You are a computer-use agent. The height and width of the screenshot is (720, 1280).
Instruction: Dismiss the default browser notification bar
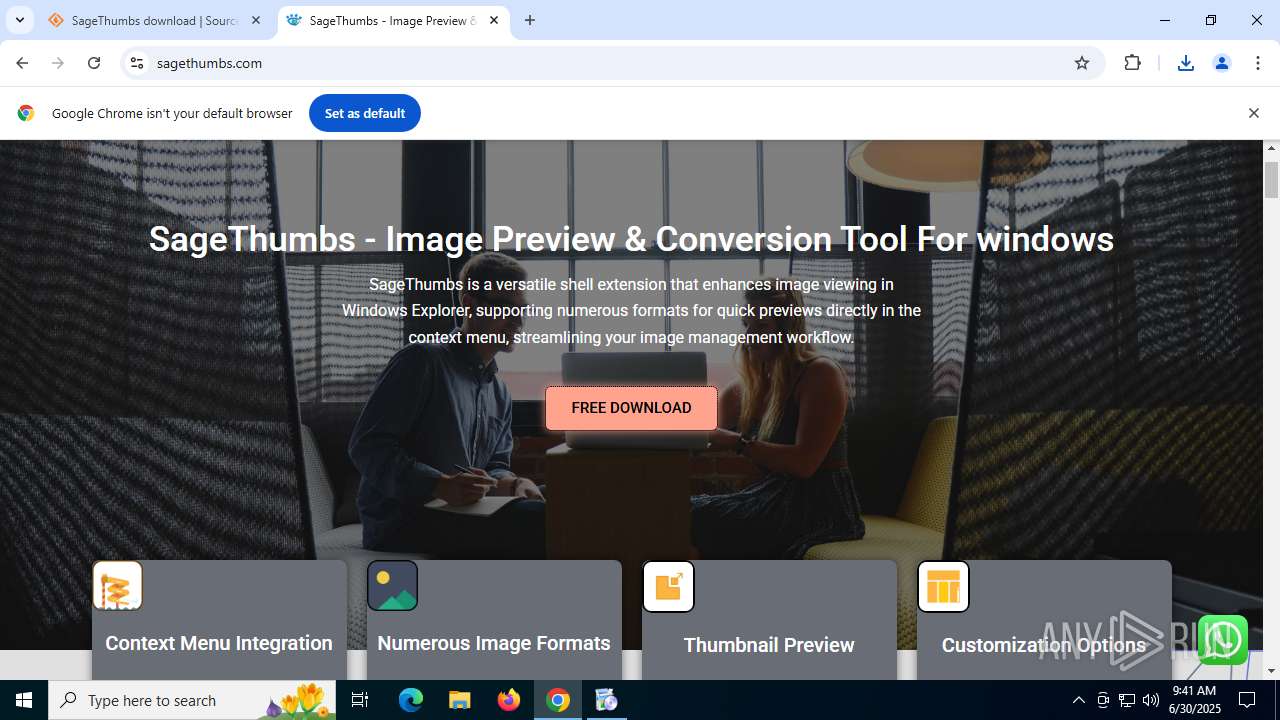(1254, 113)
